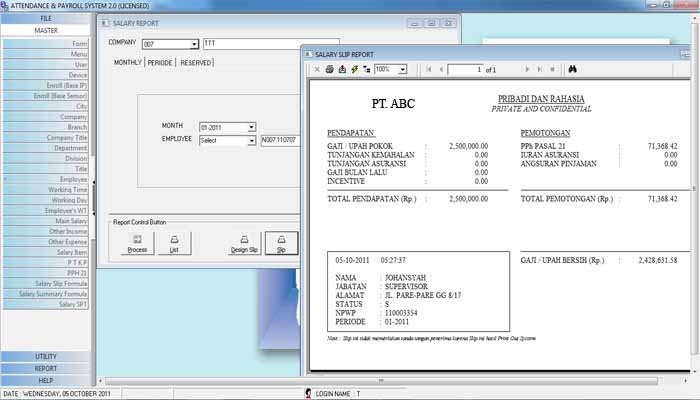Select Salary SPT item
The image size is (700, 400).
click(46, 304)
